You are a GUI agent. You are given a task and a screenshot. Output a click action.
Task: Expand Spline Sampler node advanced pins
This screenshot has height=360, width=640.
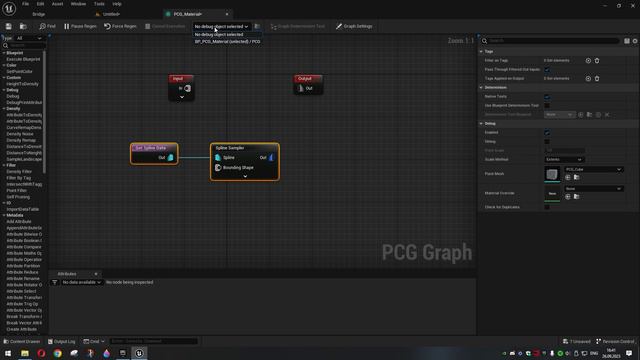(245, 176)
